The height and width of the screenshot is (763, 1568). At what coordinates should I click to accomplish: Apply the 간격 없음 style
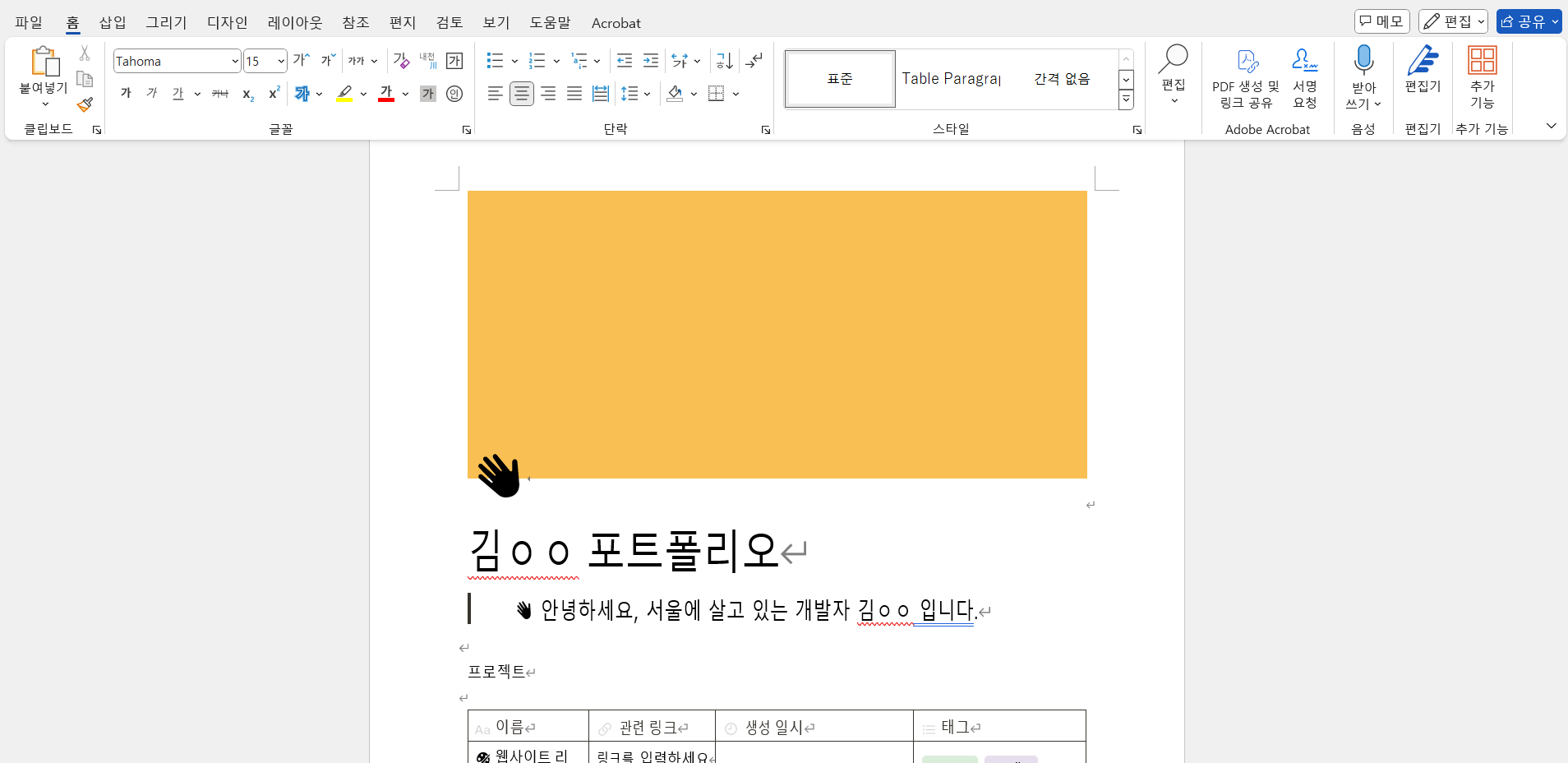pyautogui.click(x=1062, y=79)
